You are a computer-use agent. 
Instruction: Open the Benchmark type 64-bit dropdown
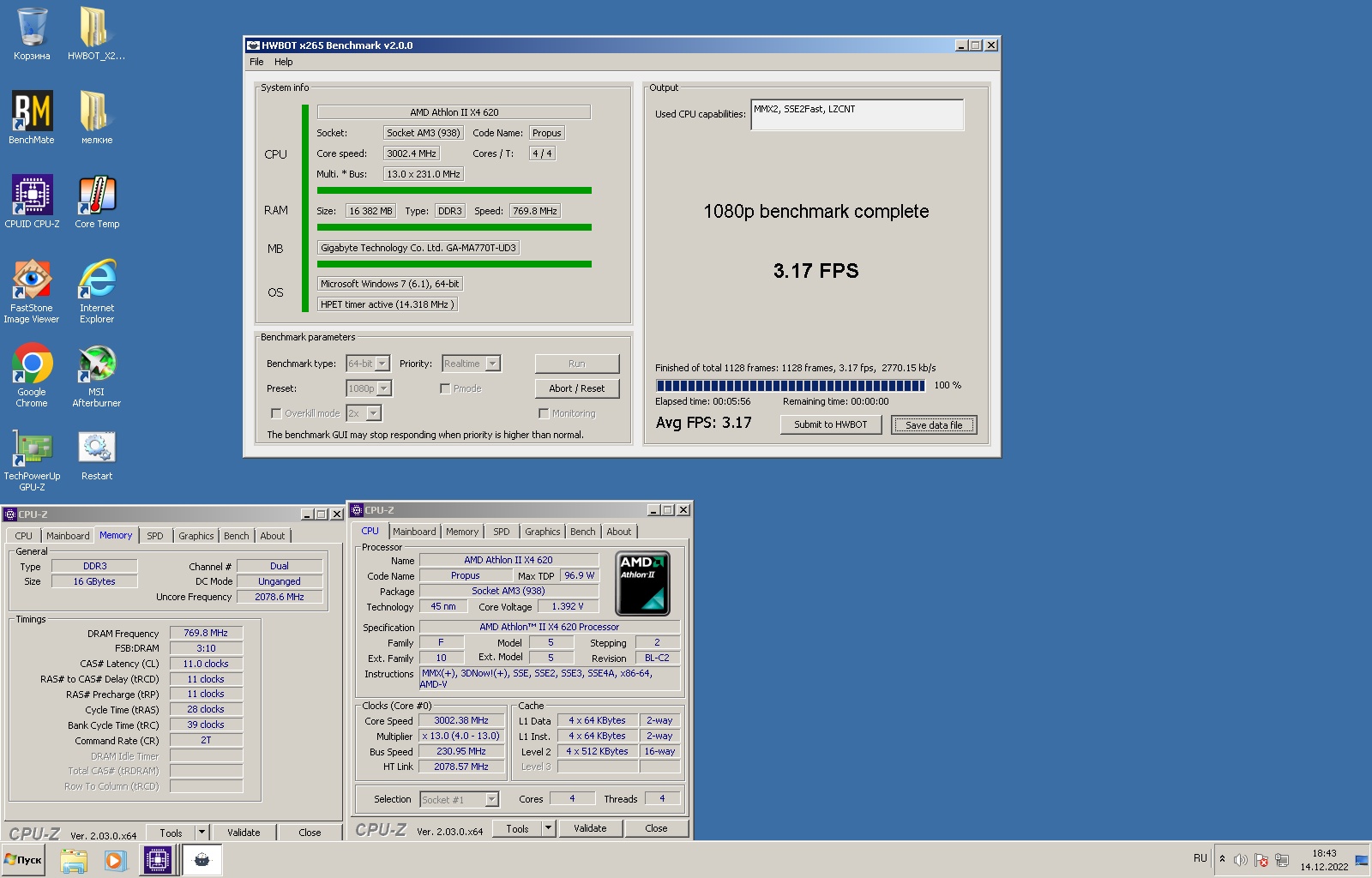(x=368, y=364)
